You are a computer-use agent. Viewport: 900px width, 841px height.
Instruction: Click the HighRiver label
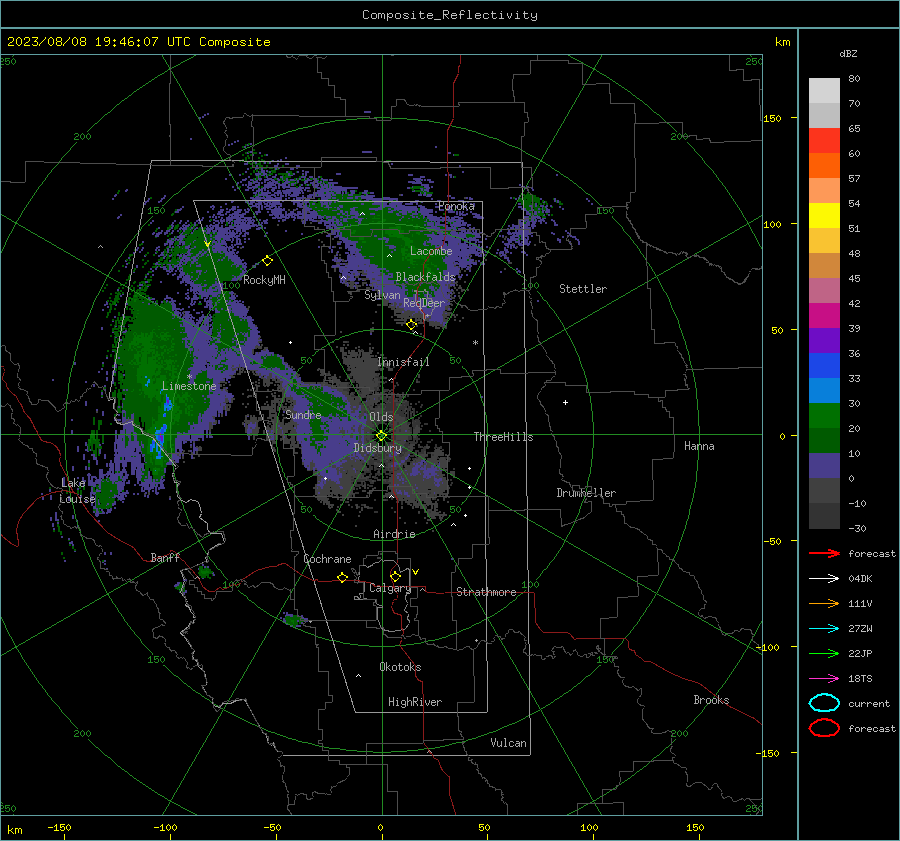click(415, 702)
